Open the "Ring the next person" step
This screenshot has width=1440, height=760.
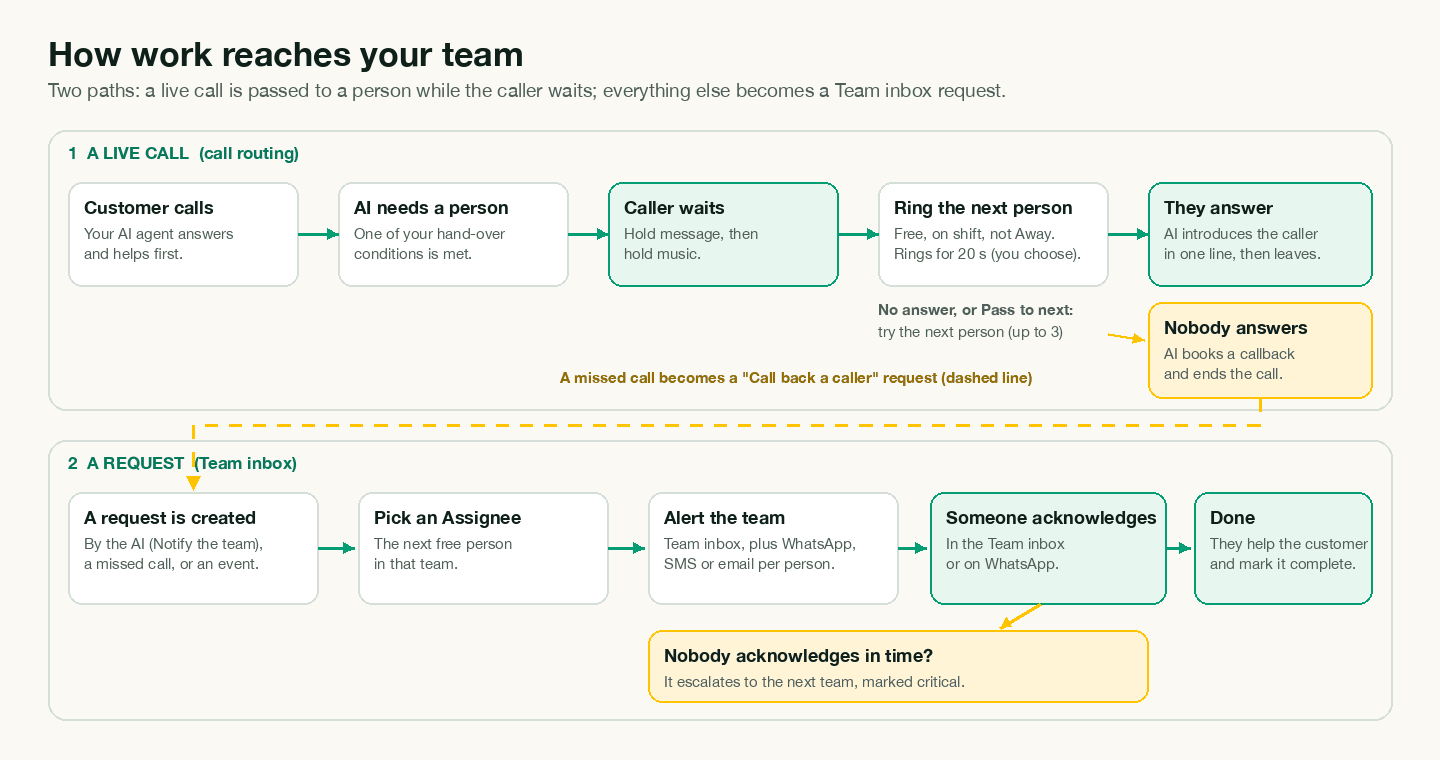[x=993, y=234]
